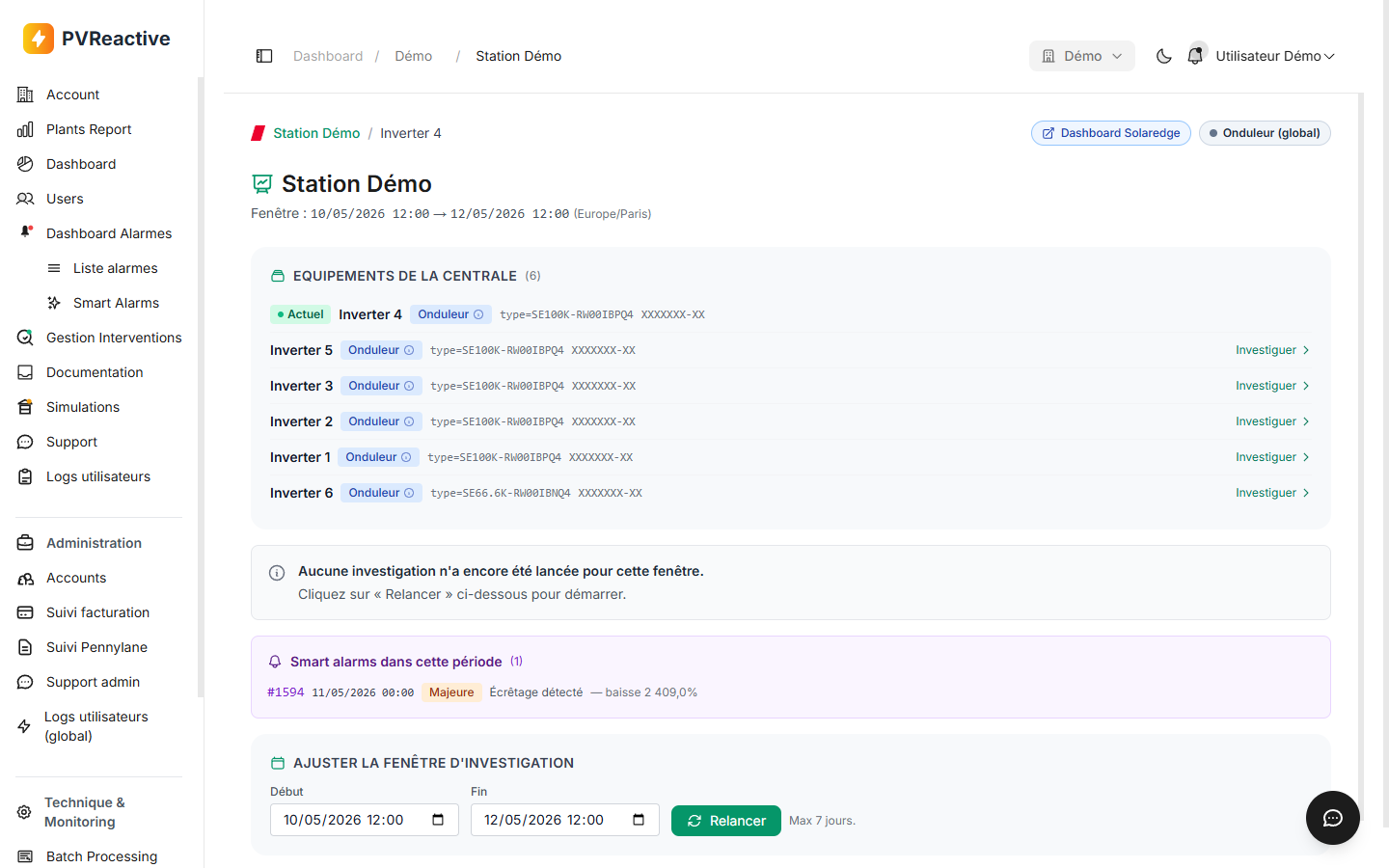Go to Dashboard sidebar item
Screen dimensions: 1389x868
tap(81, 164)
